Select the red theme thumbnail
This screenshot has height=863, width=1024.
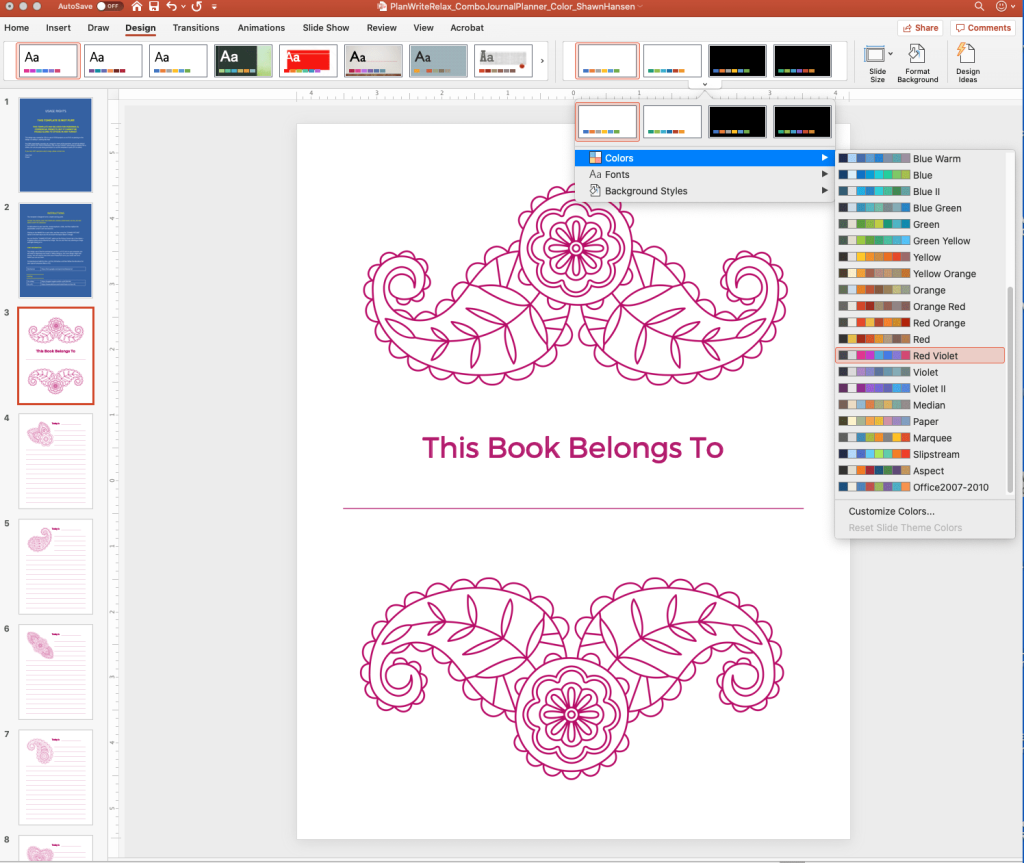tap(308, 61)
